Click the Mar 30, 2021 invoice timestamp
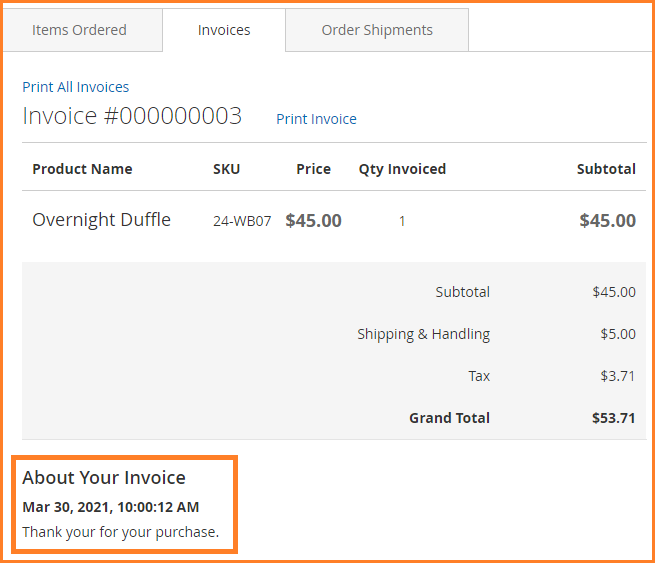Image resolution: width=655 pixels, height=564 pixels. 110,507
